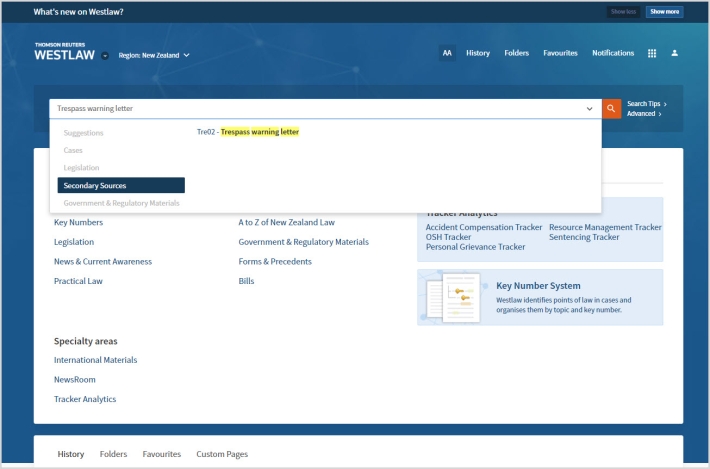Open A to Z of New Zealand Law
710x469 pixels.
tap(287, 222)
